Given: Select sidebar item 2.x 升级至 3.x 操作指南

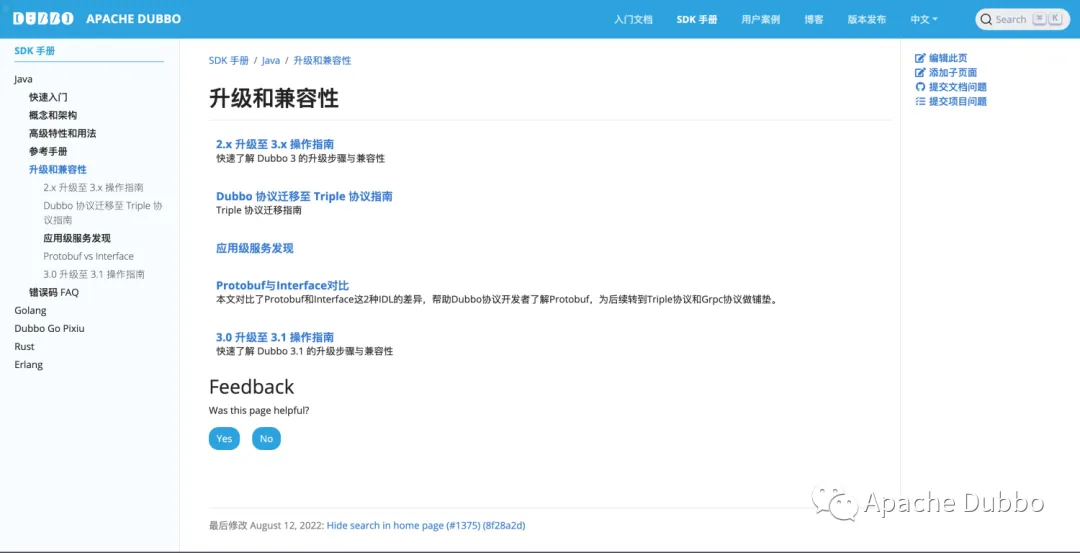Looking at the screenshot, I should point(94,187).
